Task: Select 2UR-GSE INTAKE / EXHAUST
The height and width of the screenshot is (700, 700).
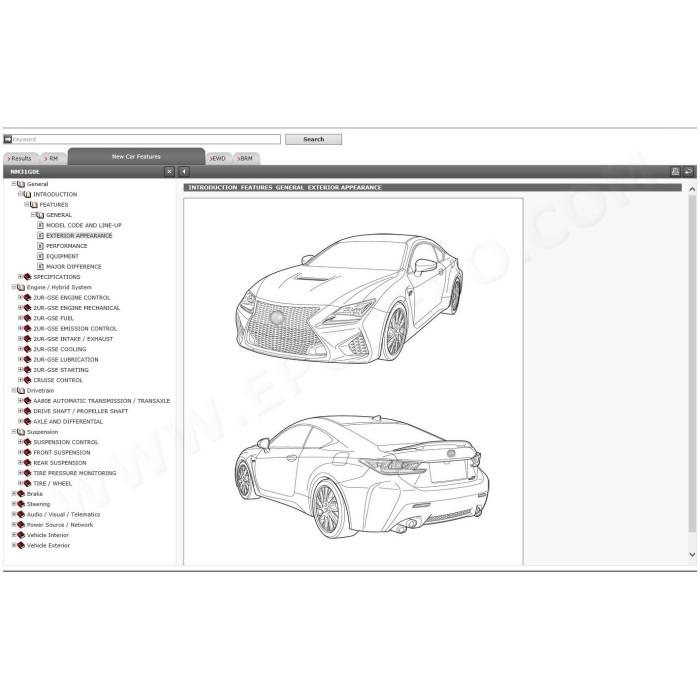Action: (73, 339)
